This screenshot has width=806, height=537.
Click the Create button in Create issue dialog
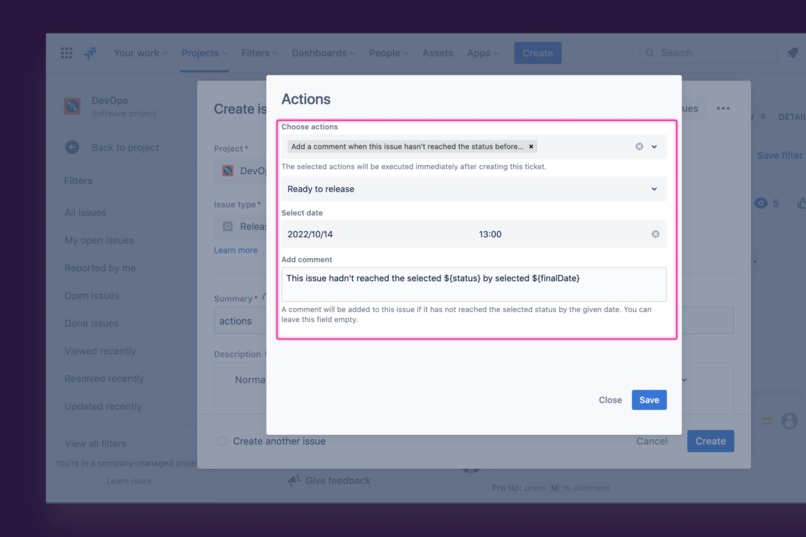pyautogui.click(x=710, y=441)
